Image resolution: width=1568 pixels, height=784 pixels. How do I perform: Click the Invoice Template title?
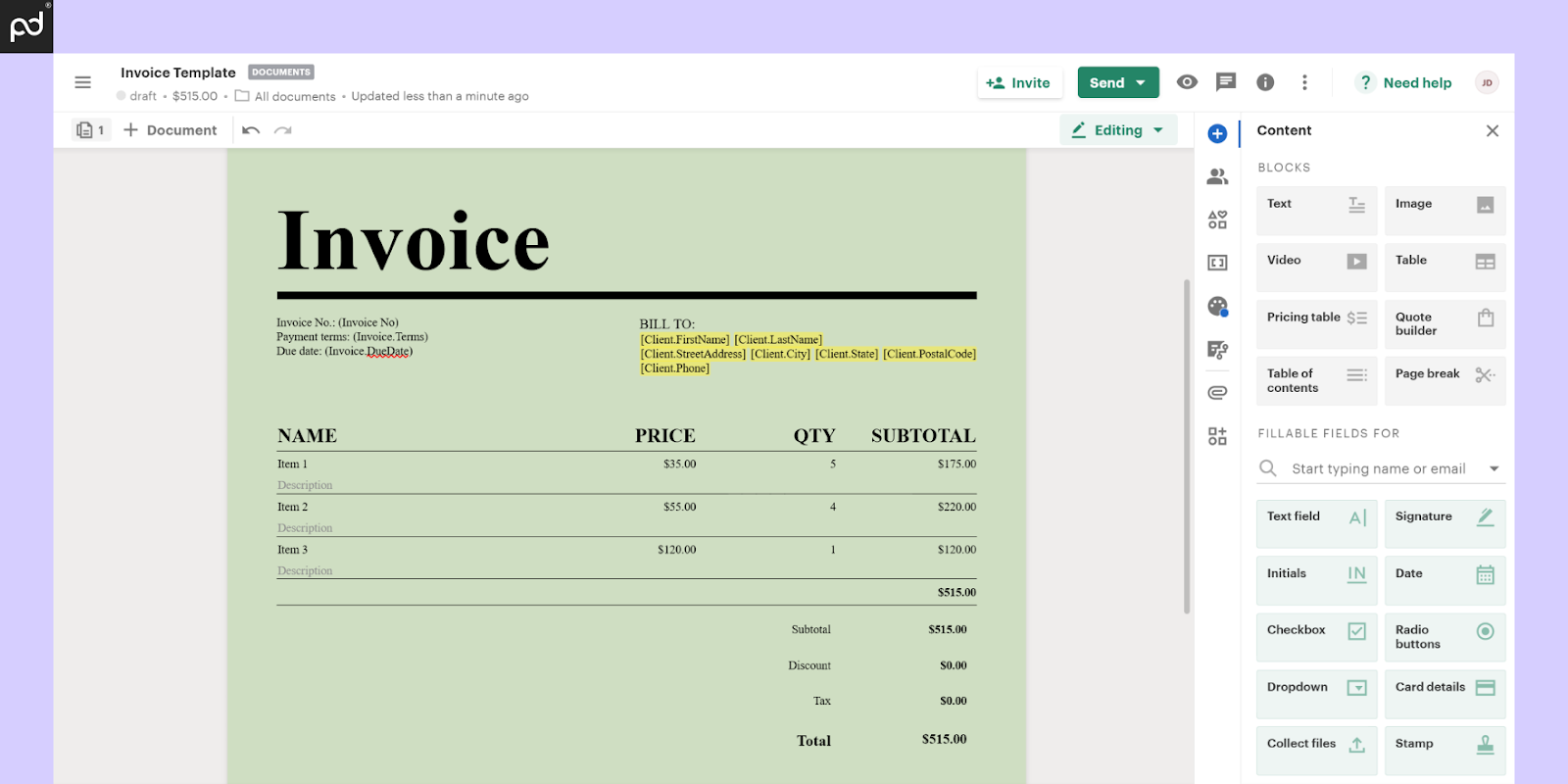178,73
